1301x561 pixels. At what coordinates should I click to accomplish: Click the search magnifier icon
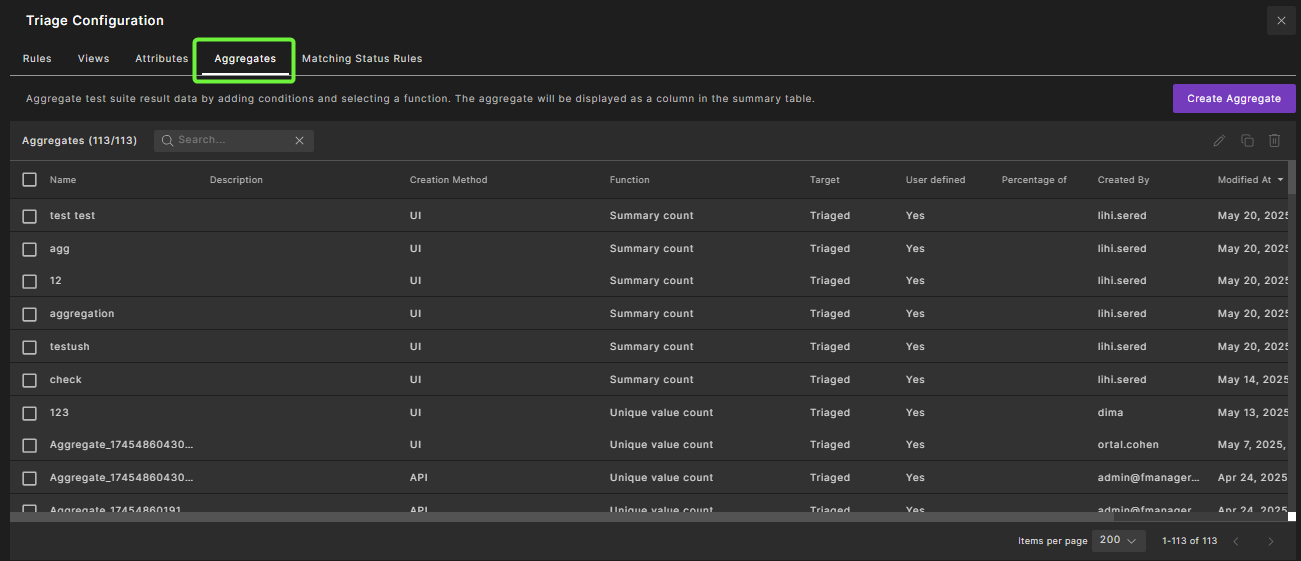(167, 141)
